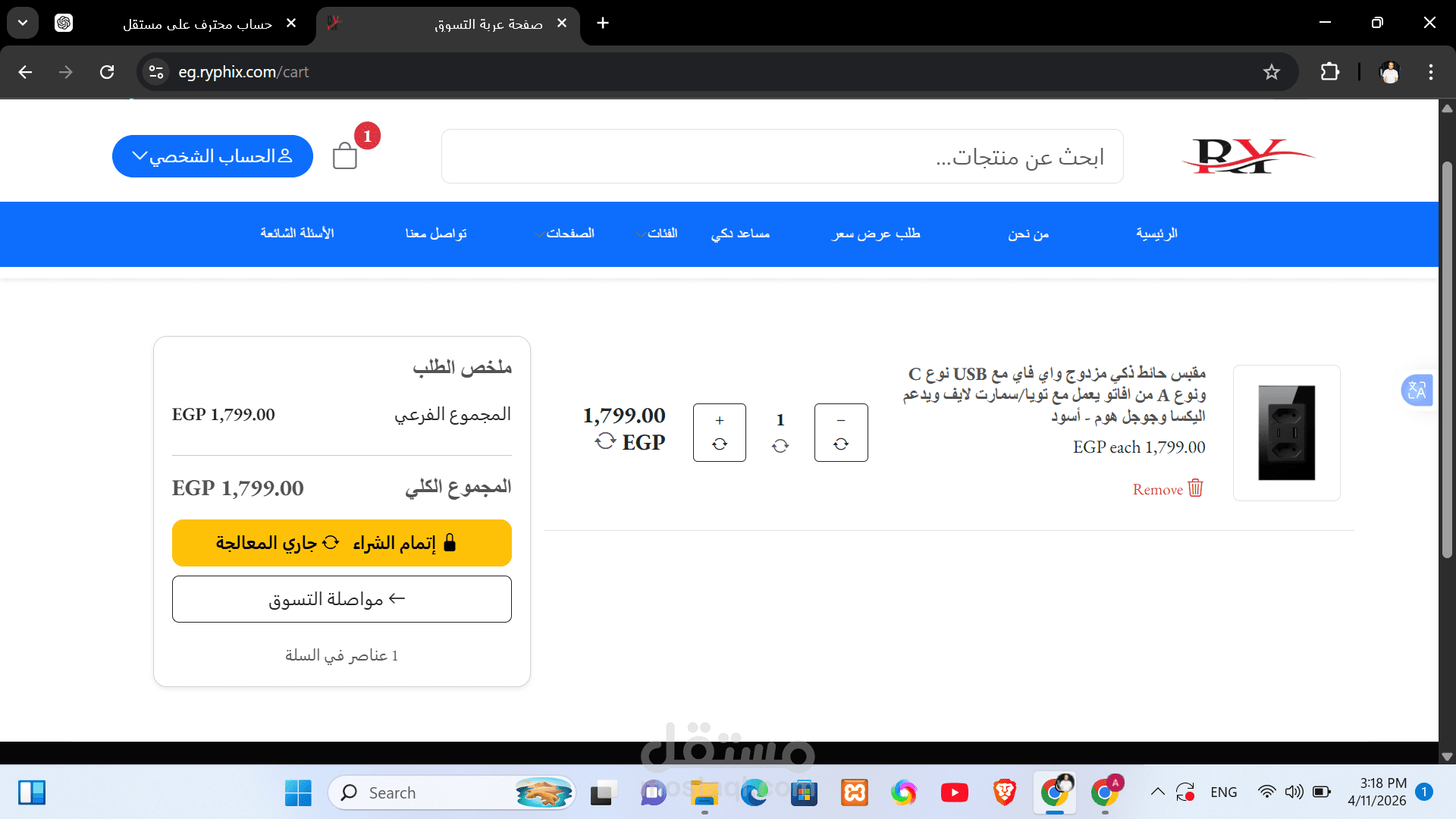Open Brave browser from the taskbar
1456x819 pixels.
click(1004, 792)
